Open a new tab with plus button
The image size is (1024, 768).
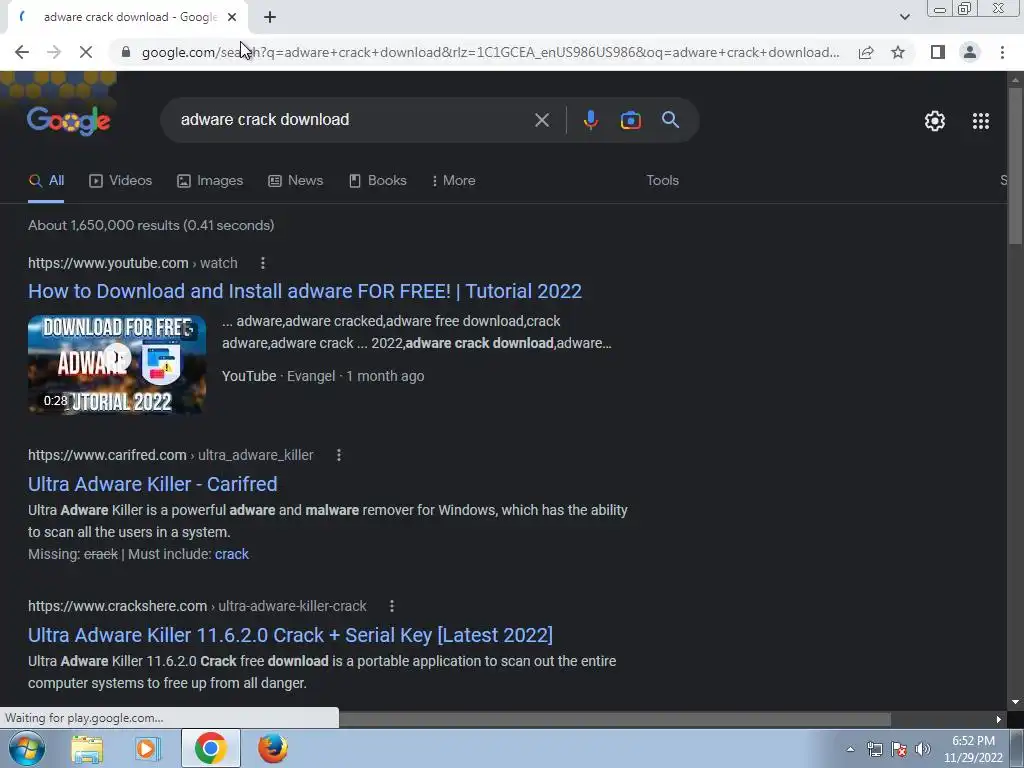tap(270, 18)
